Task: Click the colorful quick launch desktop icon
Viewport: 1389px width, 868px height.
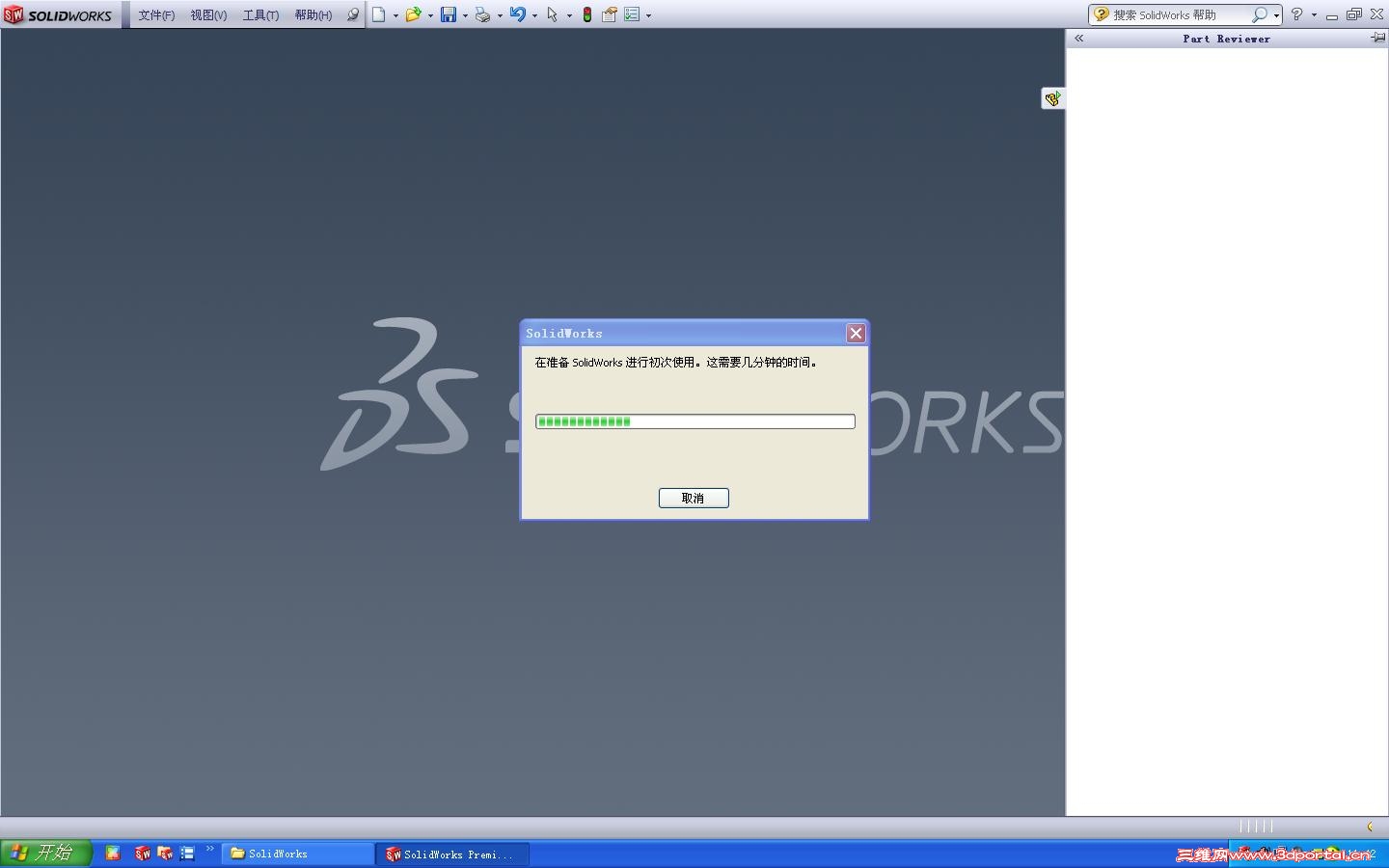Action: pyautogui.click(x=113, y=854)
